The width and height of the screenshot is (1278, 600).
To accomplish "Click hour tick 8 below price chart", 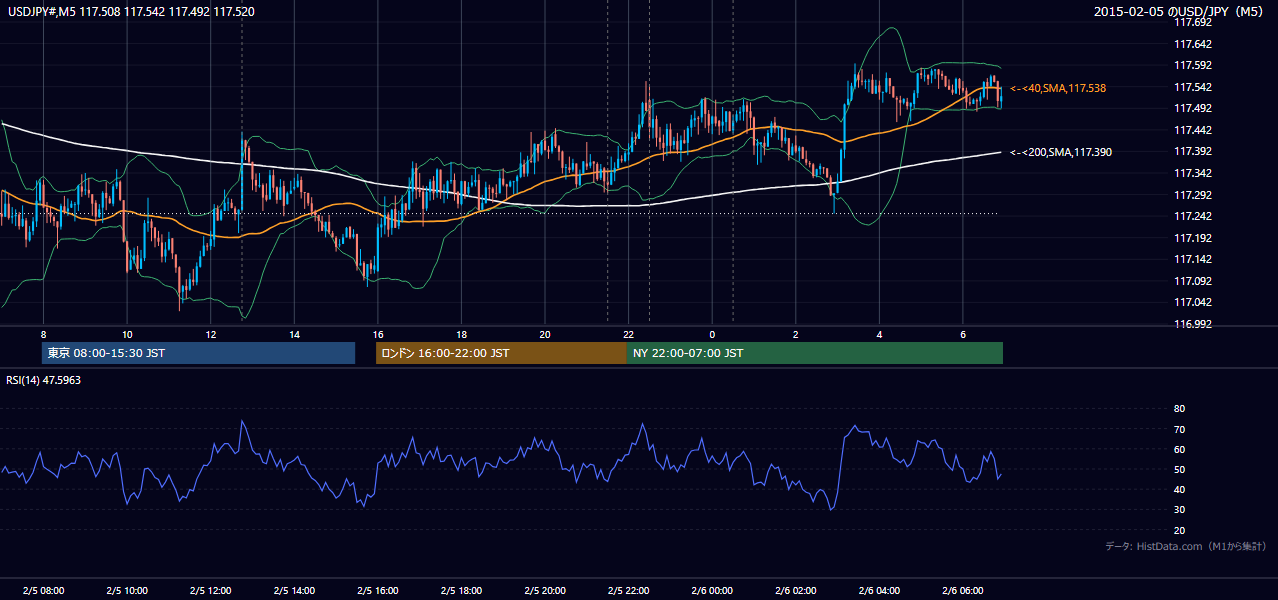I will [43, 334].
